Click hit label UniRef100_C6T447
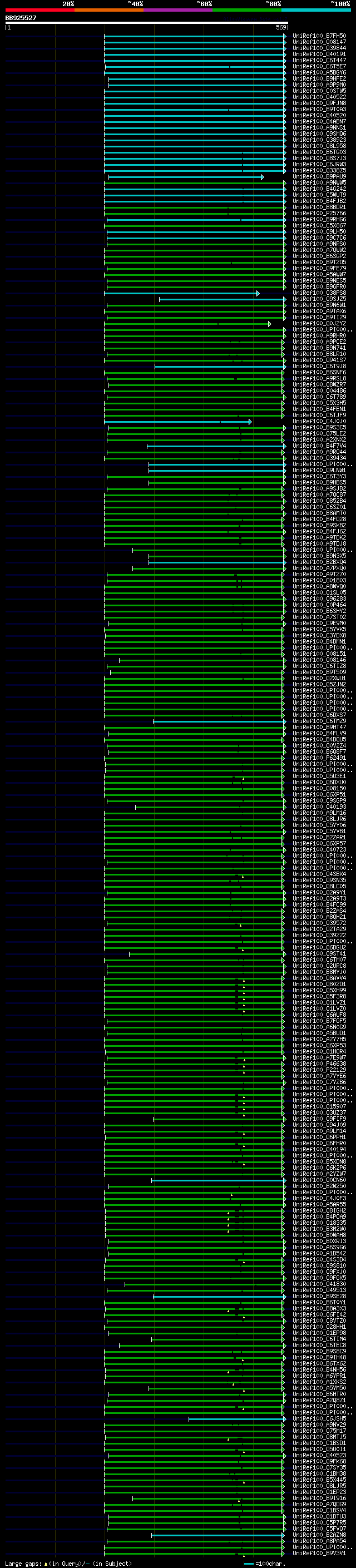The image size is (356, 1568). click(x=319, y=60)
